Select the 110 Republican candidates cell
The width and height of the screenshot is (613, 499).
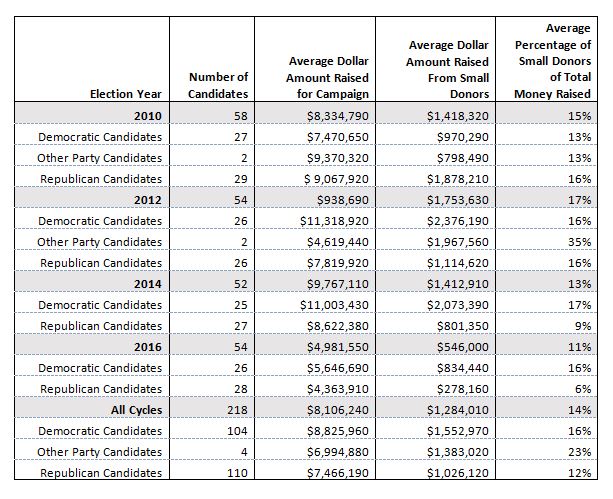(237, 473)
